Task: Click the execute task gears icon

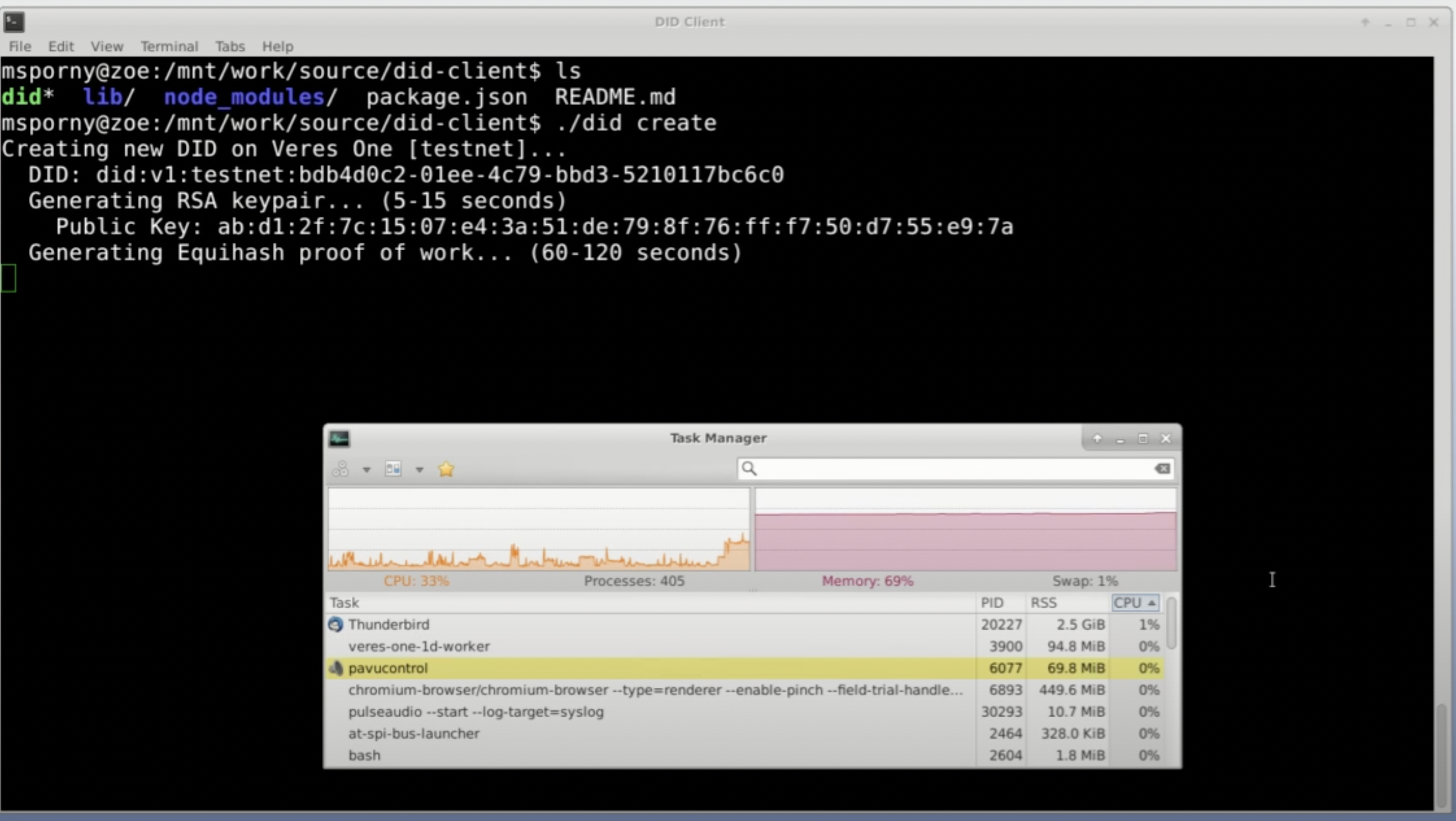Action: (340, 469)
